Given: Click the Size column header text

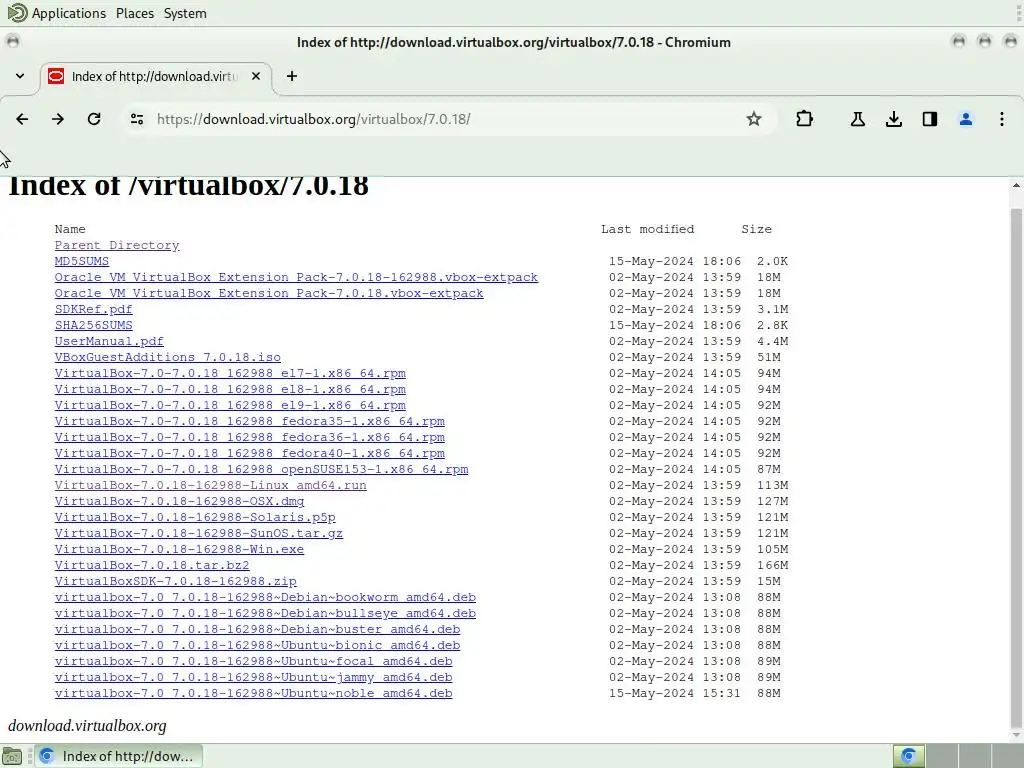Looking at the screenshot, I should pos(756,229).
